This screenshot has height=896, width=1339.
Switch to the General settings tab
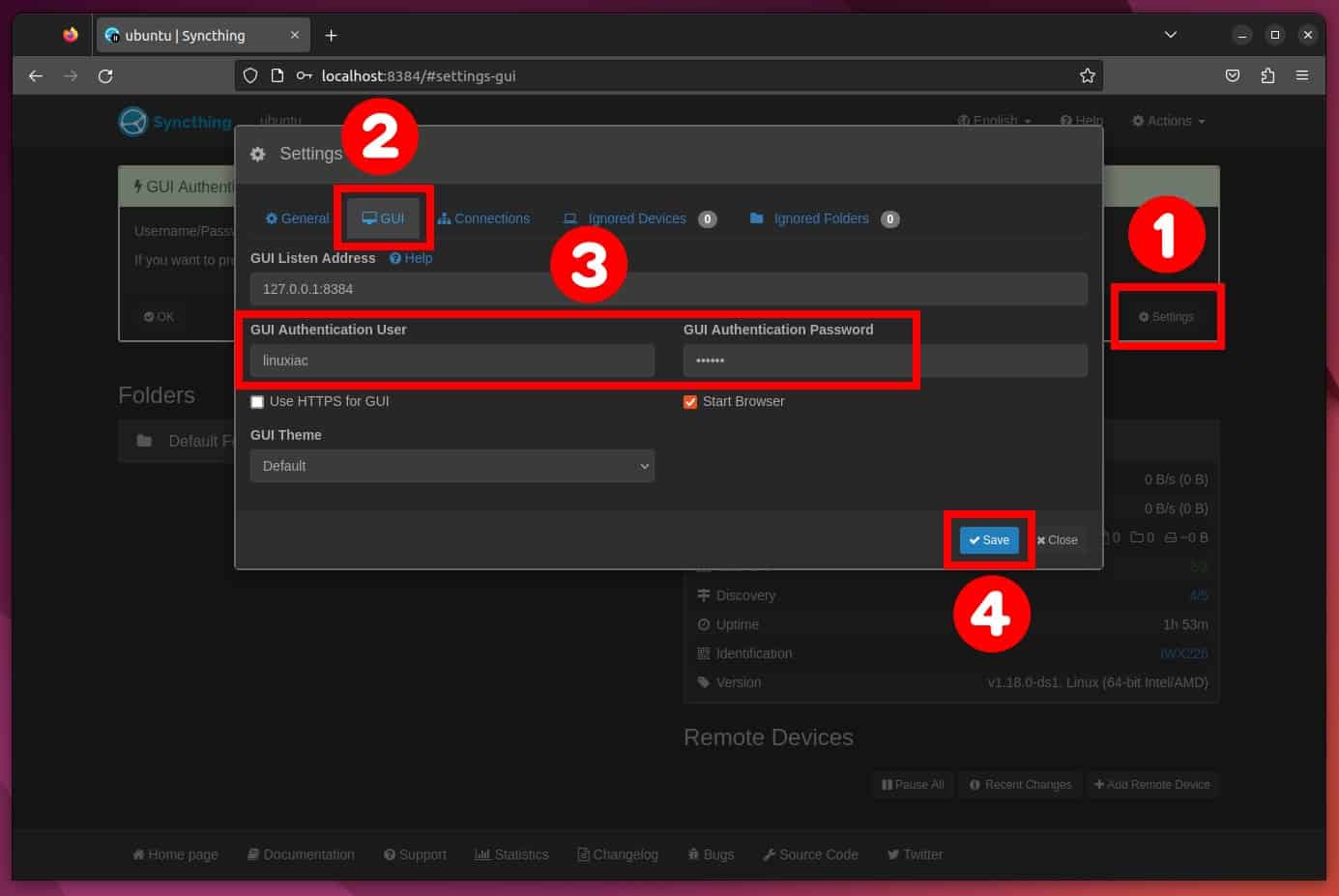pyautogui.click(x=296, y=218)
